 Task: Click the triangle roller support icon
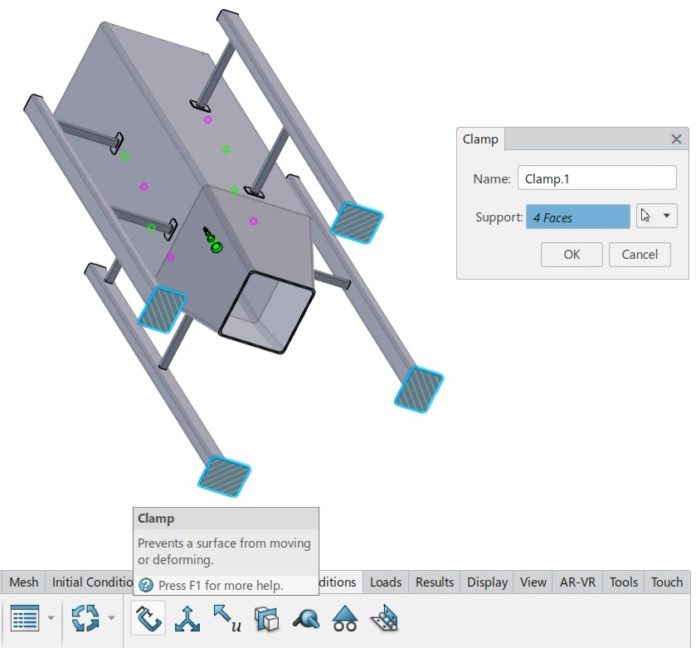pos(345,619)
